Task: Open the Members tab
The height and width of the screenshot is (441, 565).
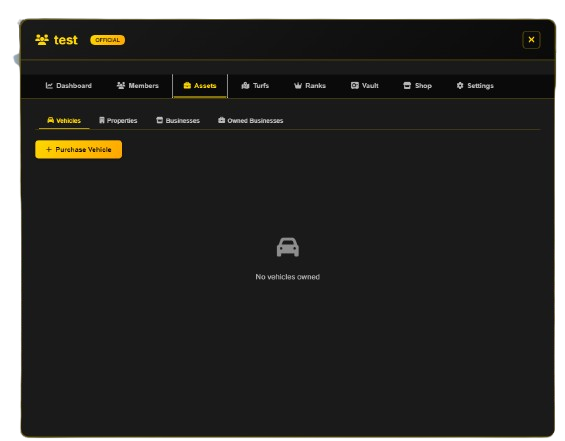Action: pos(138,86)
